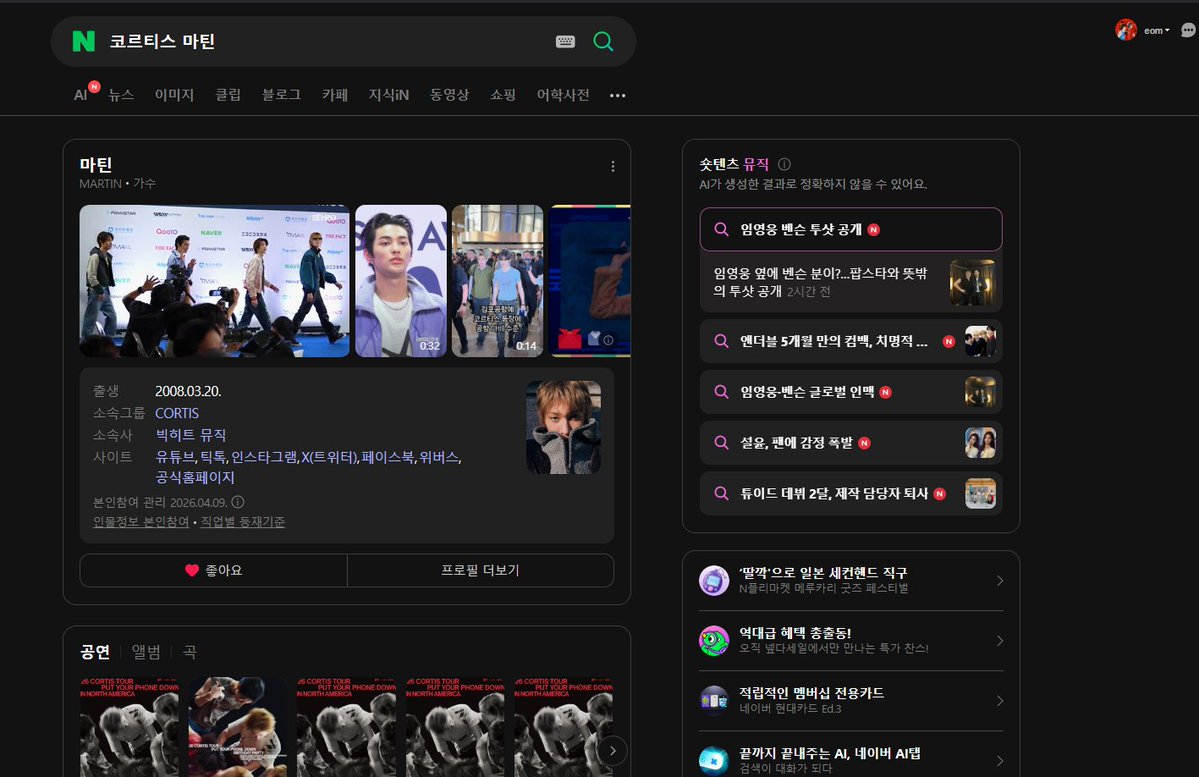Expand the 끝까지 끝내주는 AI arrow
The height and width of the screenshot is (777, 1199).
point(999,761)
